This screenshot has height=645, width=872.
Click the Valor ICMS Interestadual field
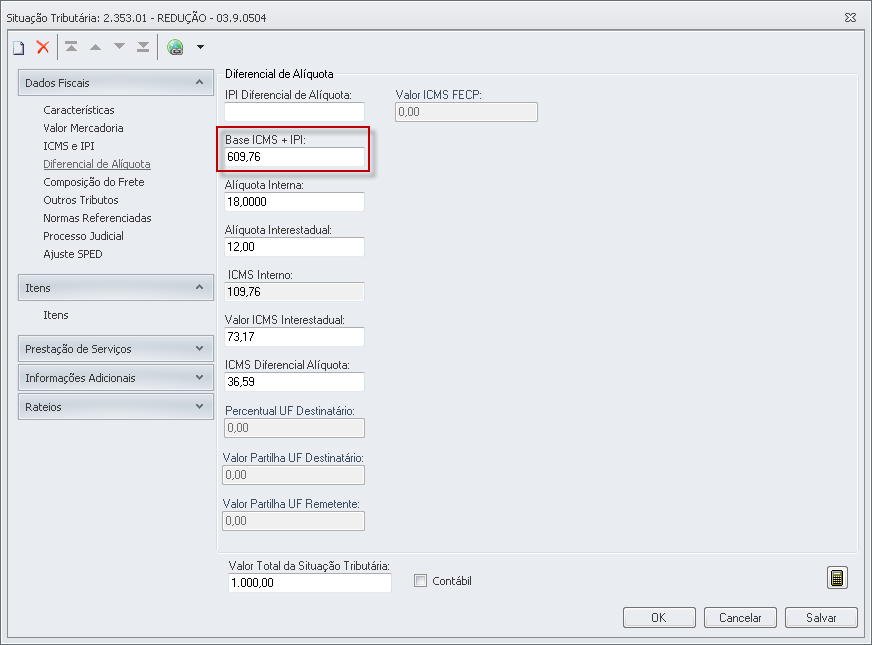pyautogui.click(x=294, y=337)
